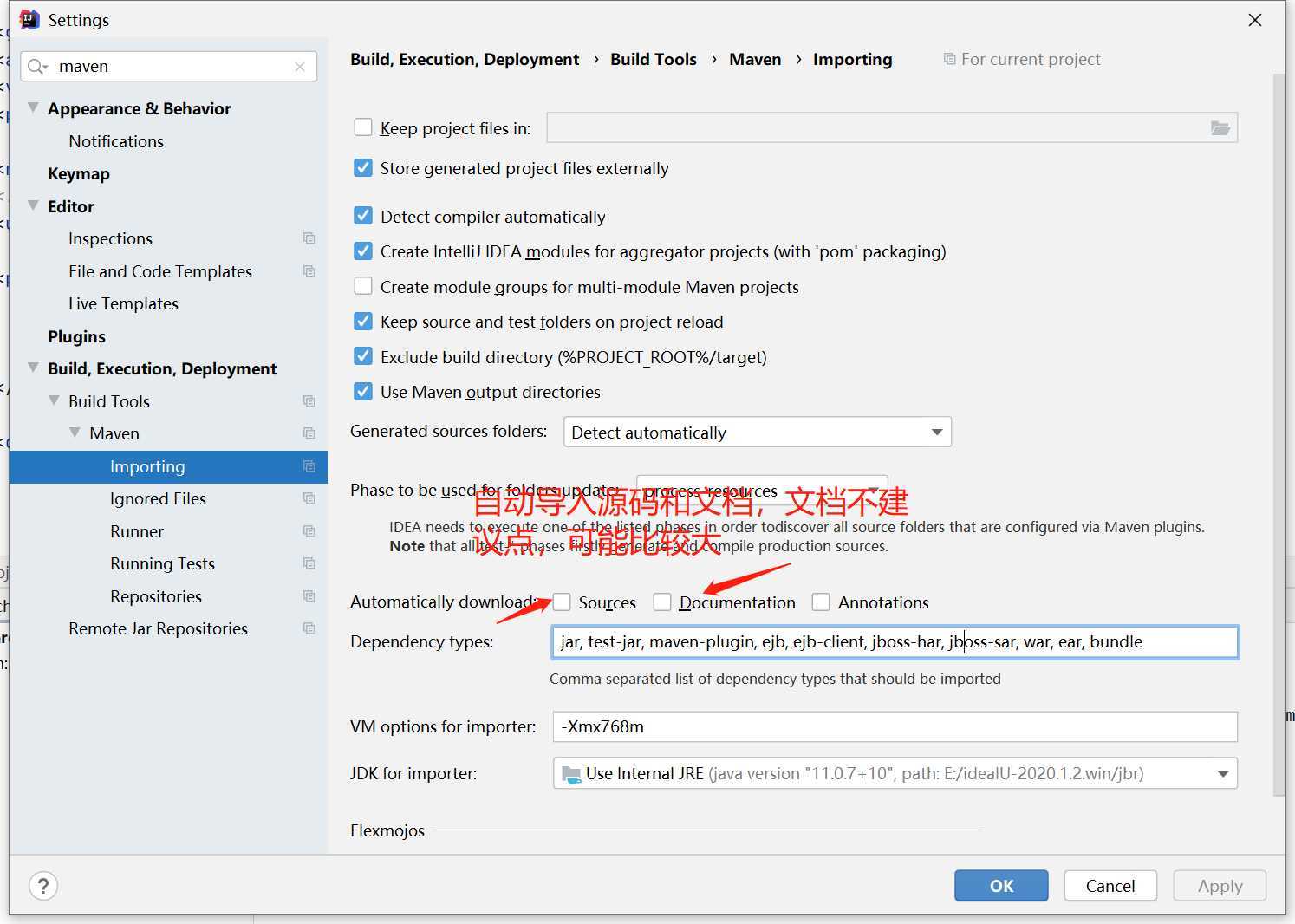
Task: Toggle Keep source and test folders on reload
Action: point(363,322)
